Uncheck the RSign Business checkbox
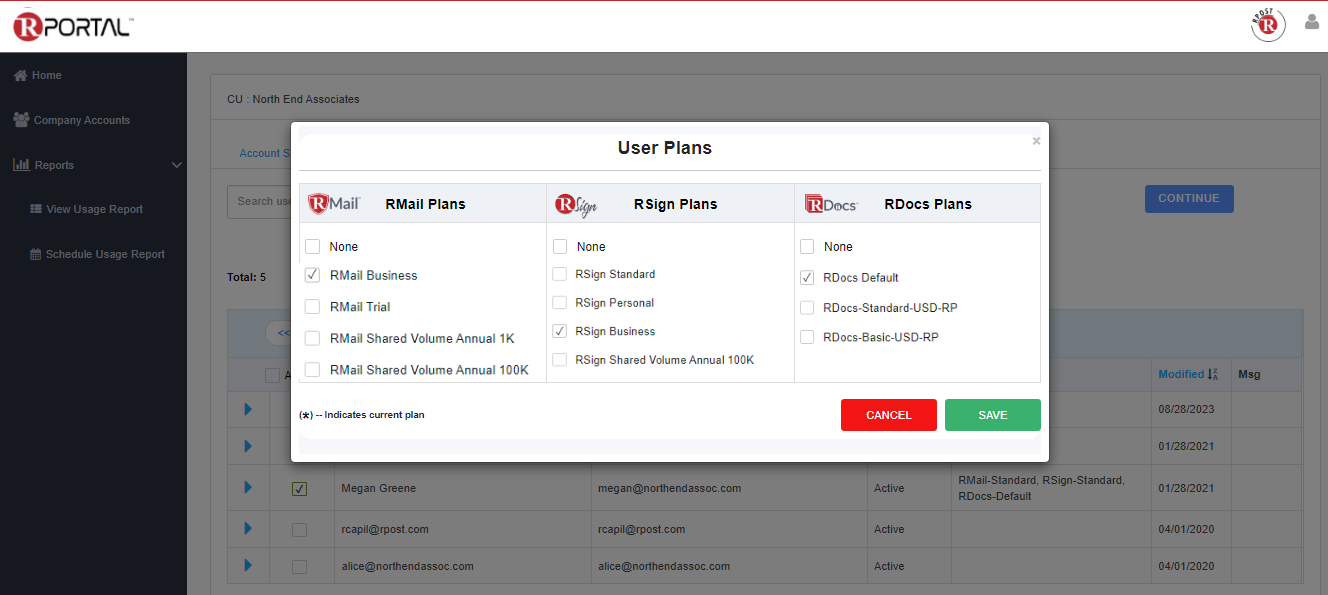The image size is (1328, 595). click(560, 331)
